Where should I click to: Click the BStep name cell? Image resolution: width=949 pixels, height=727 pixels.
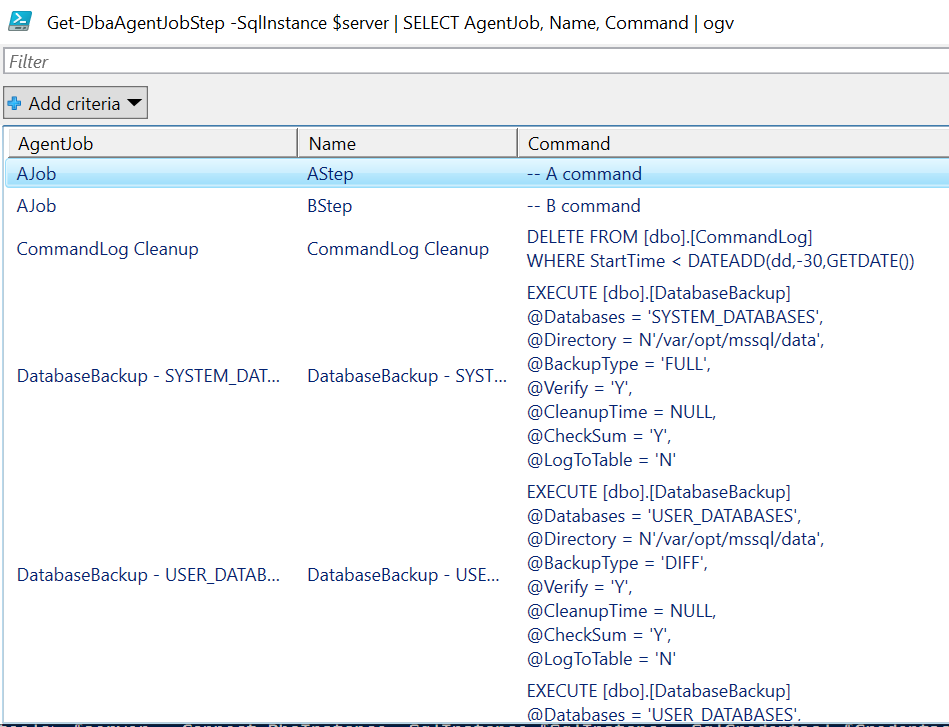(x=330, y=206)
